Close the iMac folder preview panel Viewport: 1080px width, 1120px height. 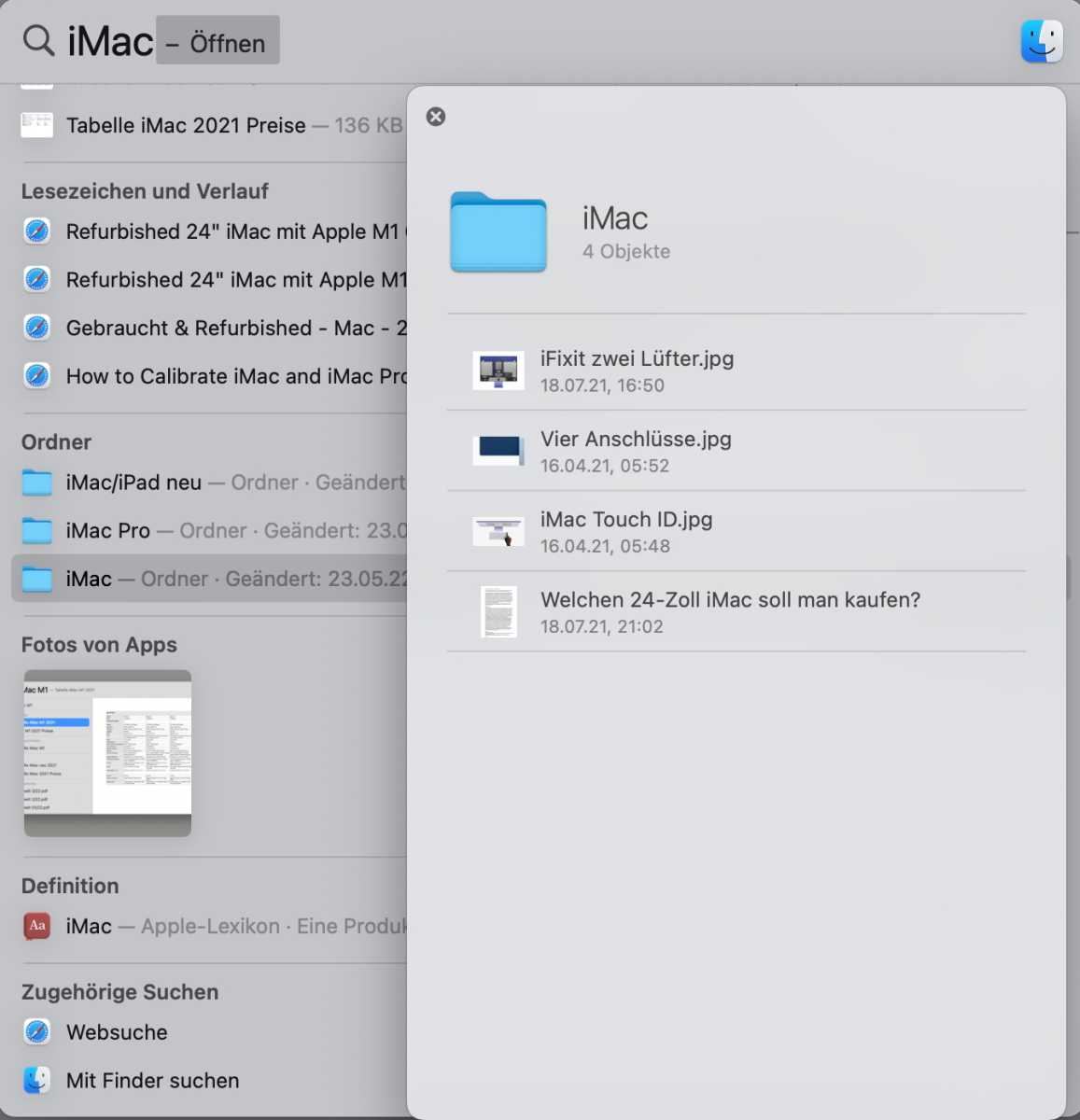tap(436, 117)
